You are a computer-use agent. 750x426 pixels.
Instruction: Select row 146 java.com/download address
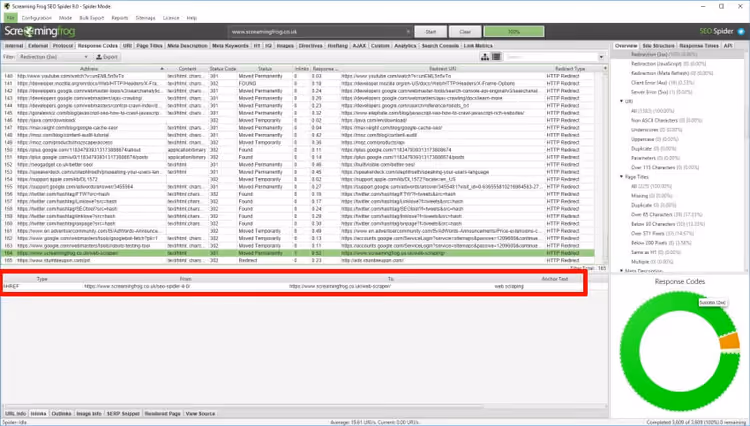(46, 120)
